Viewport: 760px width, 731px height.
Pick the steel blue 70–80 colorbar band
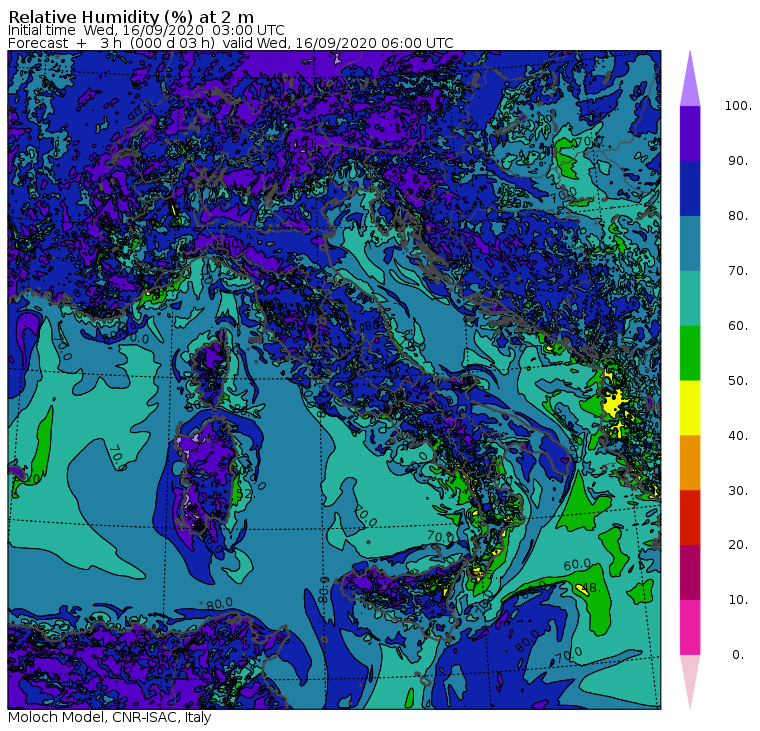point(690,243)
